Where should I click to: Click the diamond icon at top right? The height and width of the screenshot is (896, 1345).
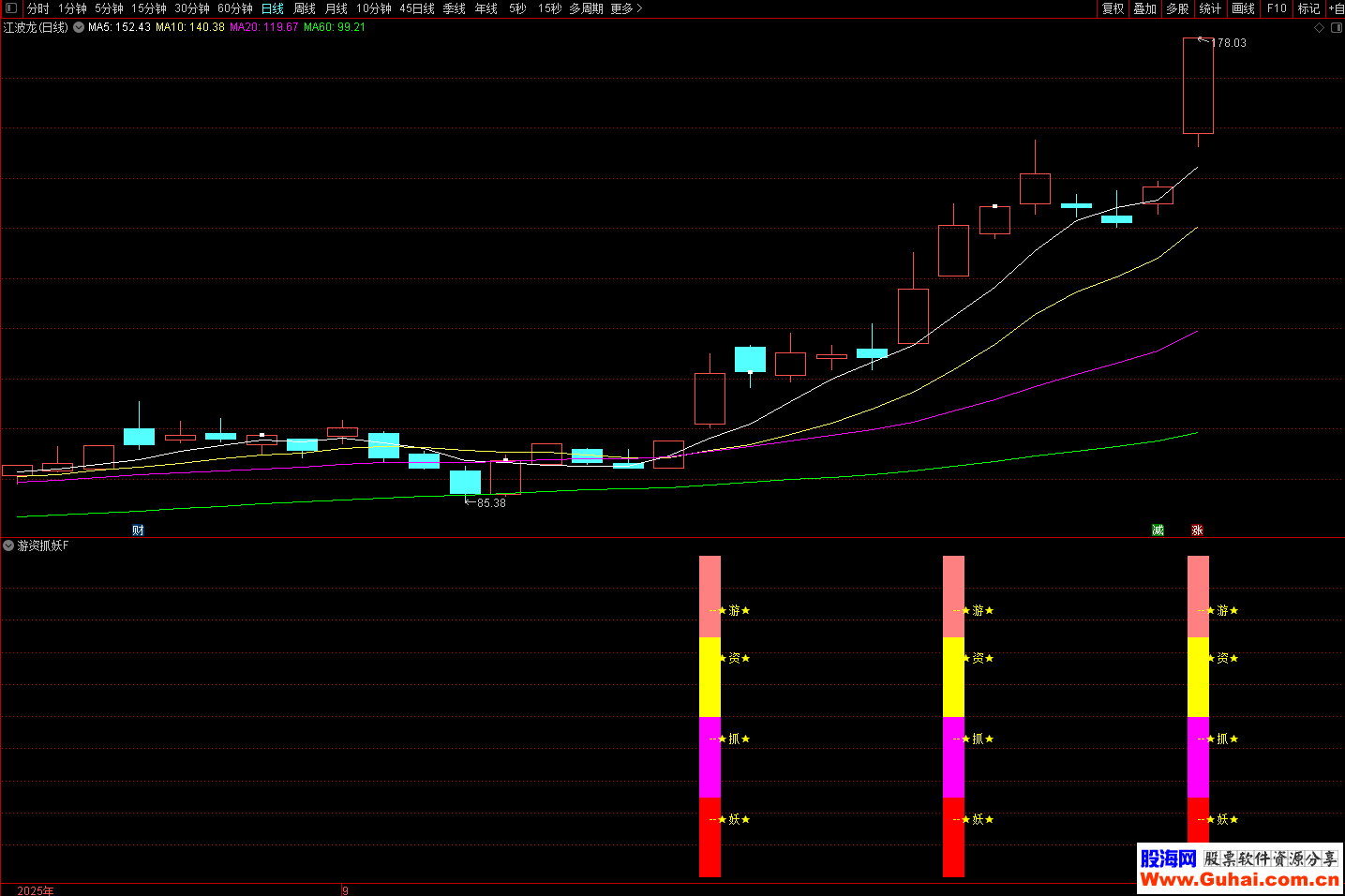(x=1320, y=28)
